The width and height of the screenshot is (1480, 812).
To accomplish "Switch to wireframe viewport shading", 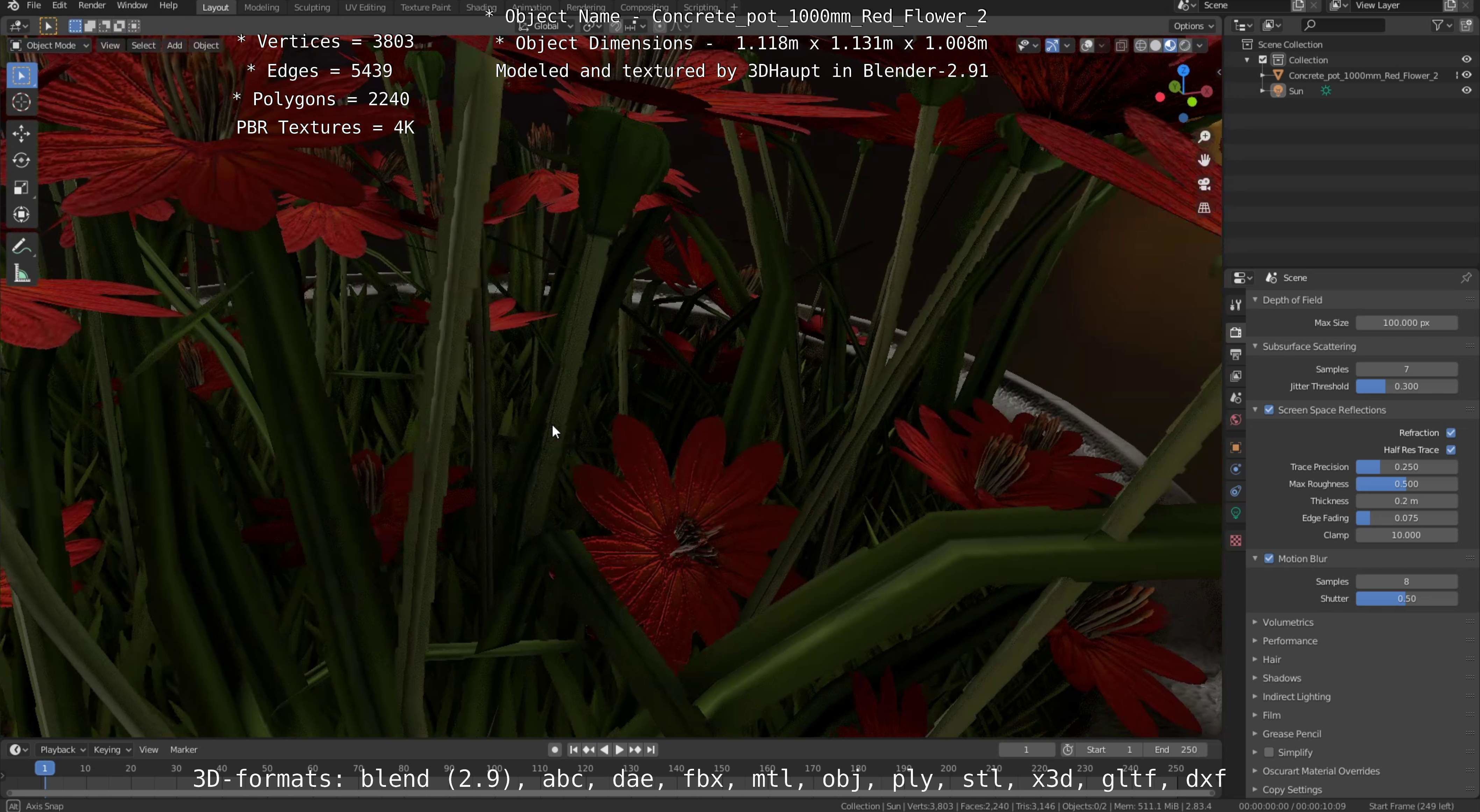I will click(x=1141, y=45).
